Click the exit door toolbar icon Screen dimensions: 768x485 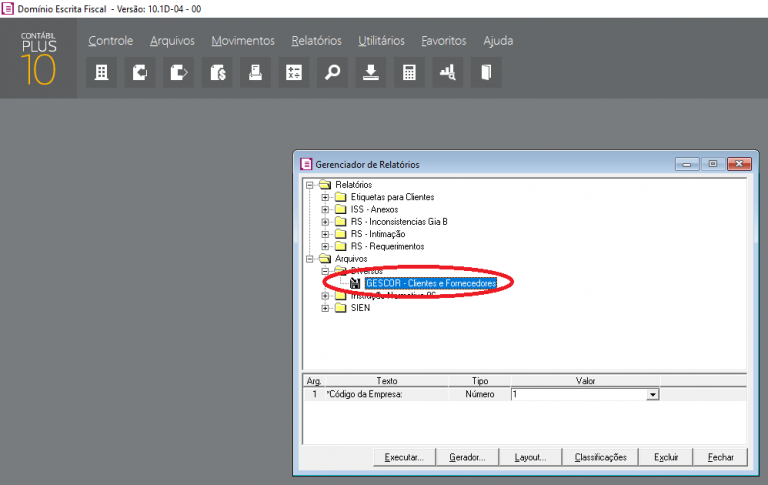tap(486, 72)
